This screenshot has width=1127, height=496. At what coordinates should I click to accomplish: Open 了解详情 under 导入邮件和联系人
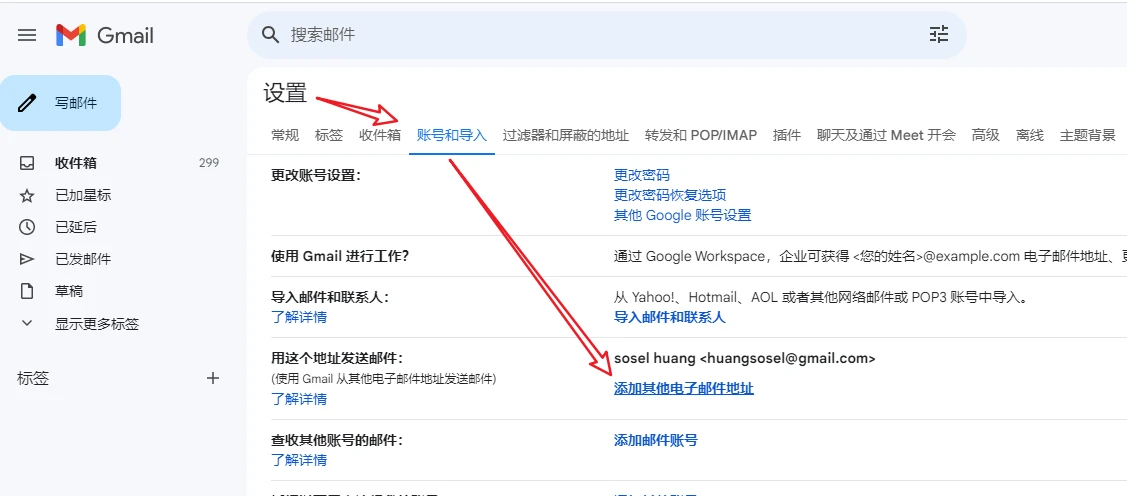click(299, 317)
